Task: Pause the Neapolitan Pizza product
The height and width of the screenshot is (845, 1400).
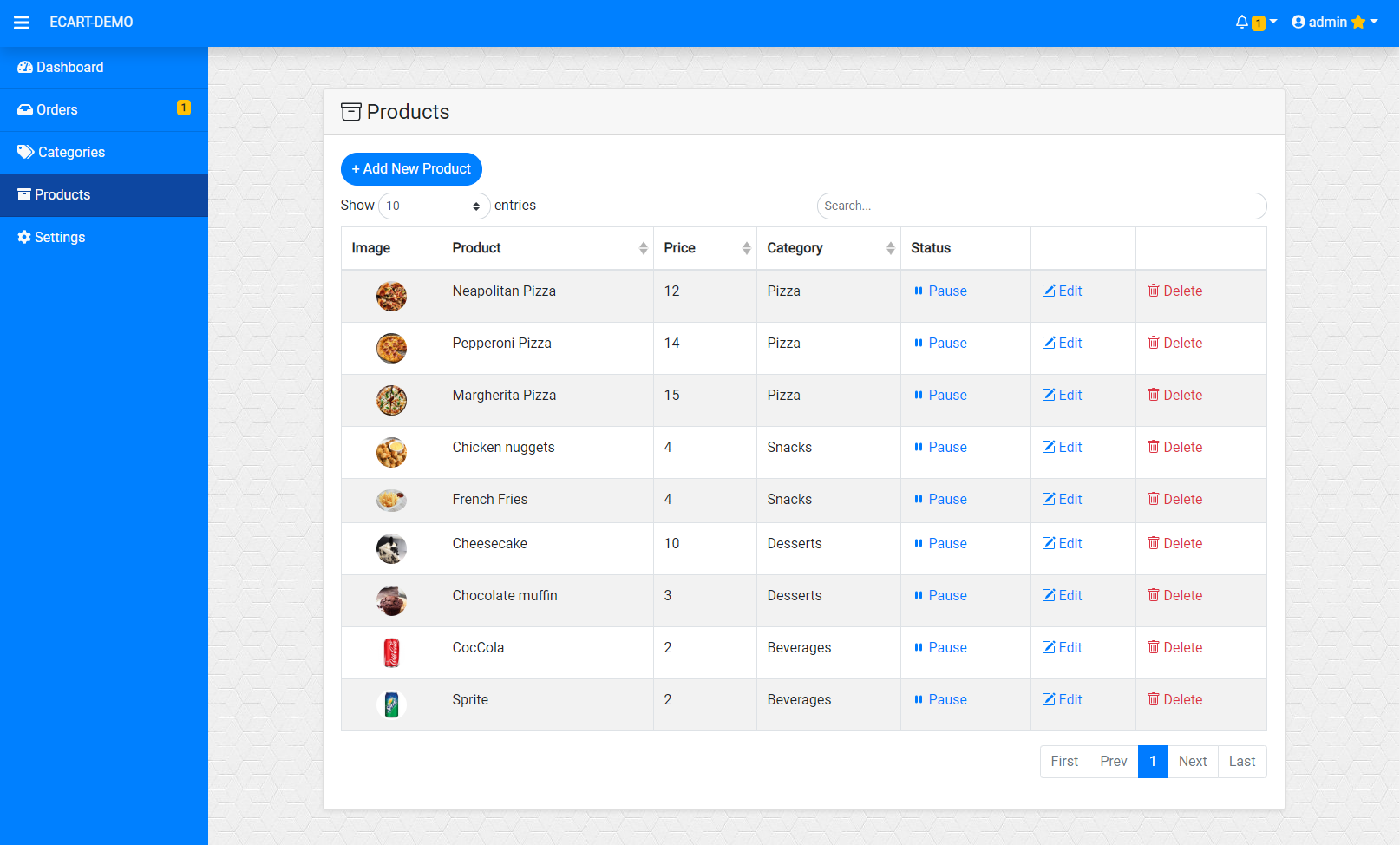Action: [x=940, y=291]
